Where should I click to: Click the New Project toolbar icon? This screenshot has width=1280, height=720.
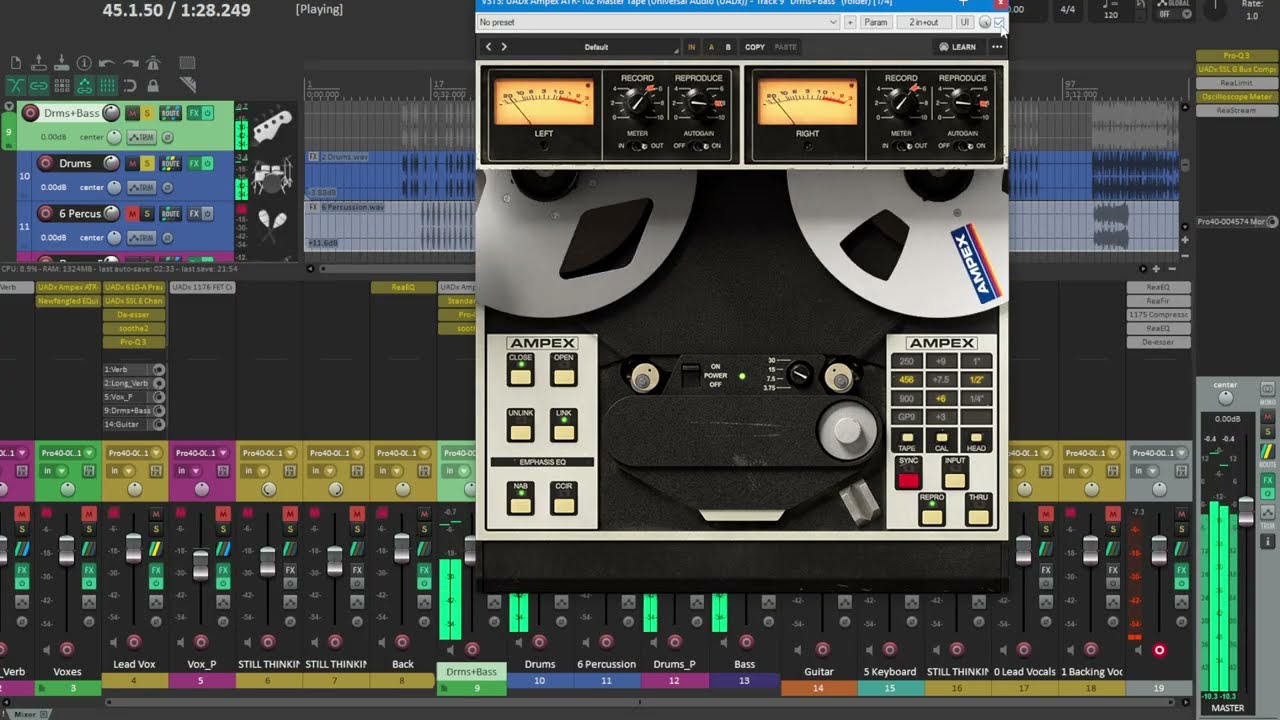(x=16, y=62)
